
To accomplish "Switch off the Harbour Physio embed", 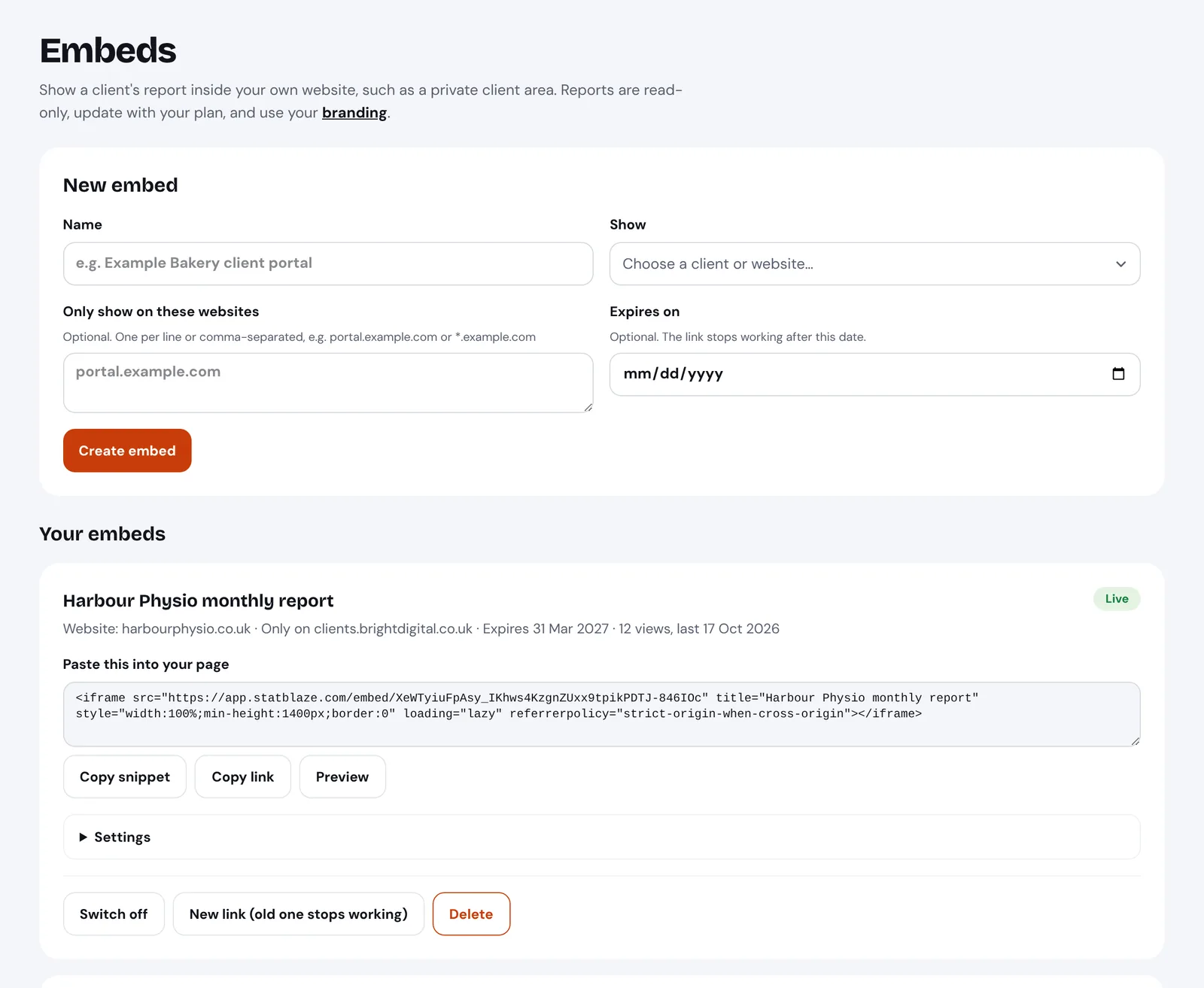I will [x=114, y=914].
